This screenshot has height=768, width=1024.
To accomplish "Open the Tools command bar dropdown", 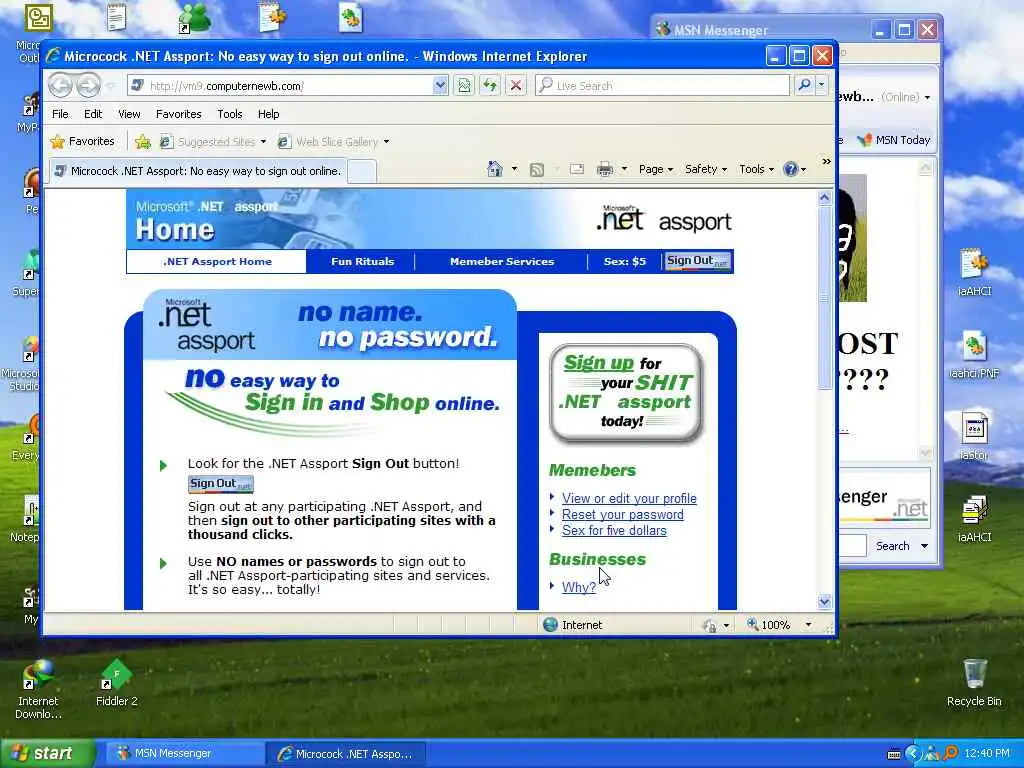I will coord(756,169).
